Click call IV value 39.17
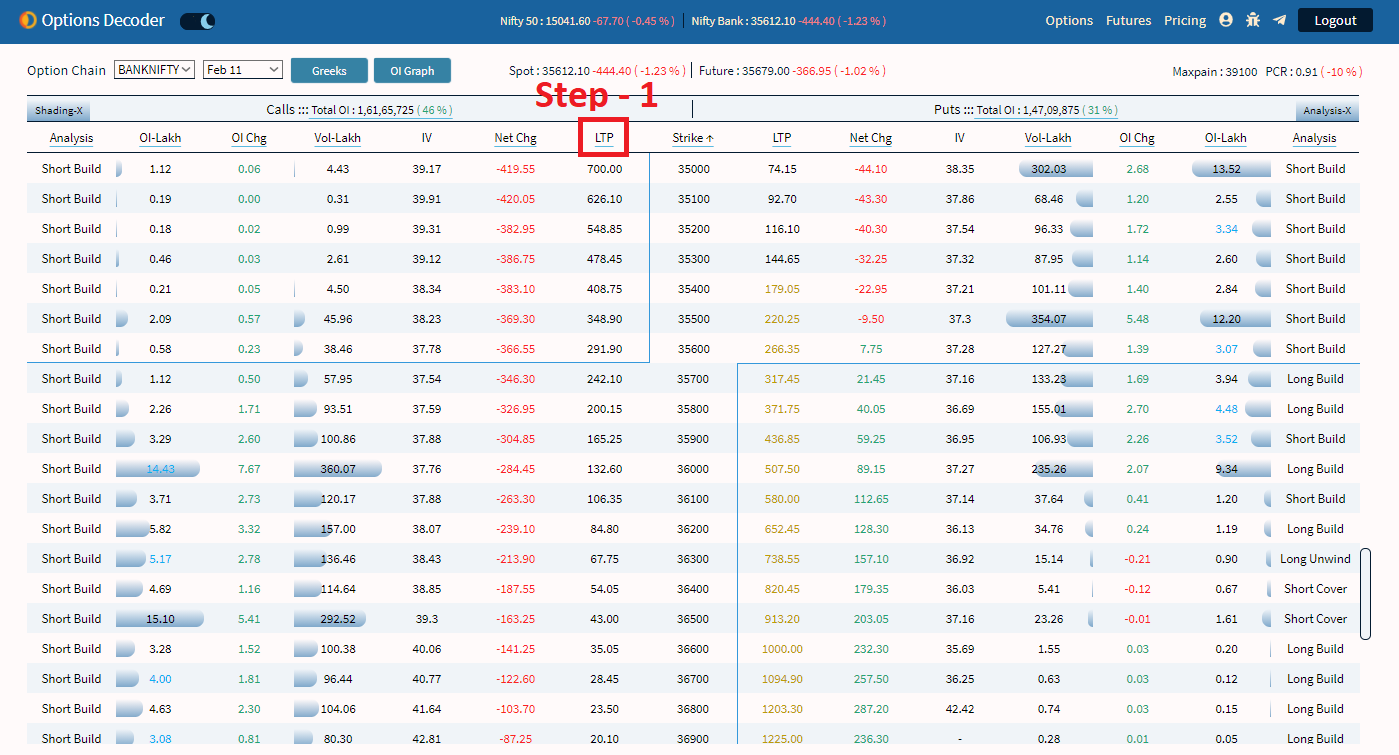 (x=426, y=169)
